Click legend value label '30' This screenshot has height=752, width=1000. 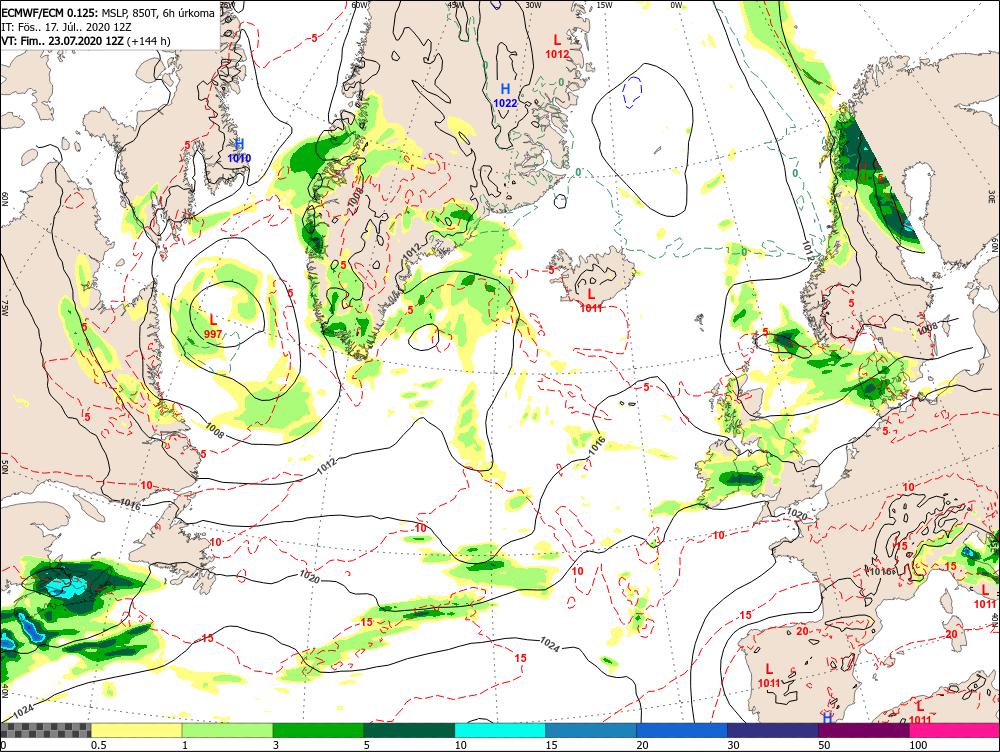tap(733, 745)
